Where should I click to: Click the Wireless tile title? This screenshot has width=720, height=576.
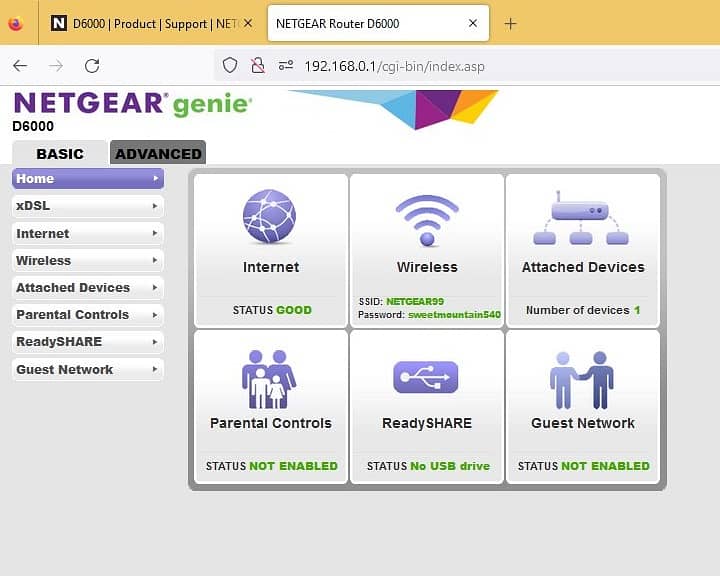[x=427, y=267]
